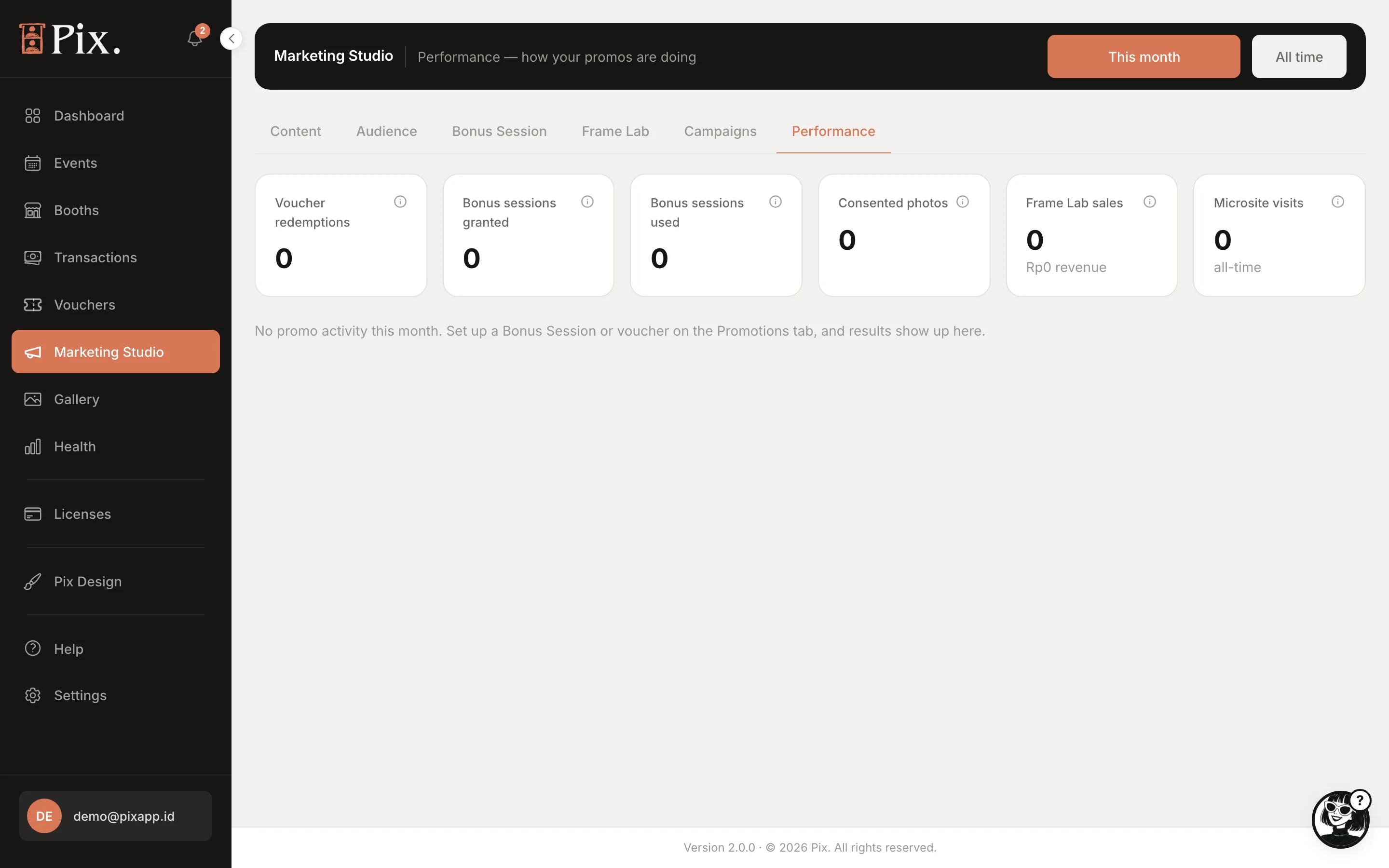The height and width of the screenshot is (868, 1389).
Task: Click the Help question mark icon
Action: click(x=33, y=648)
